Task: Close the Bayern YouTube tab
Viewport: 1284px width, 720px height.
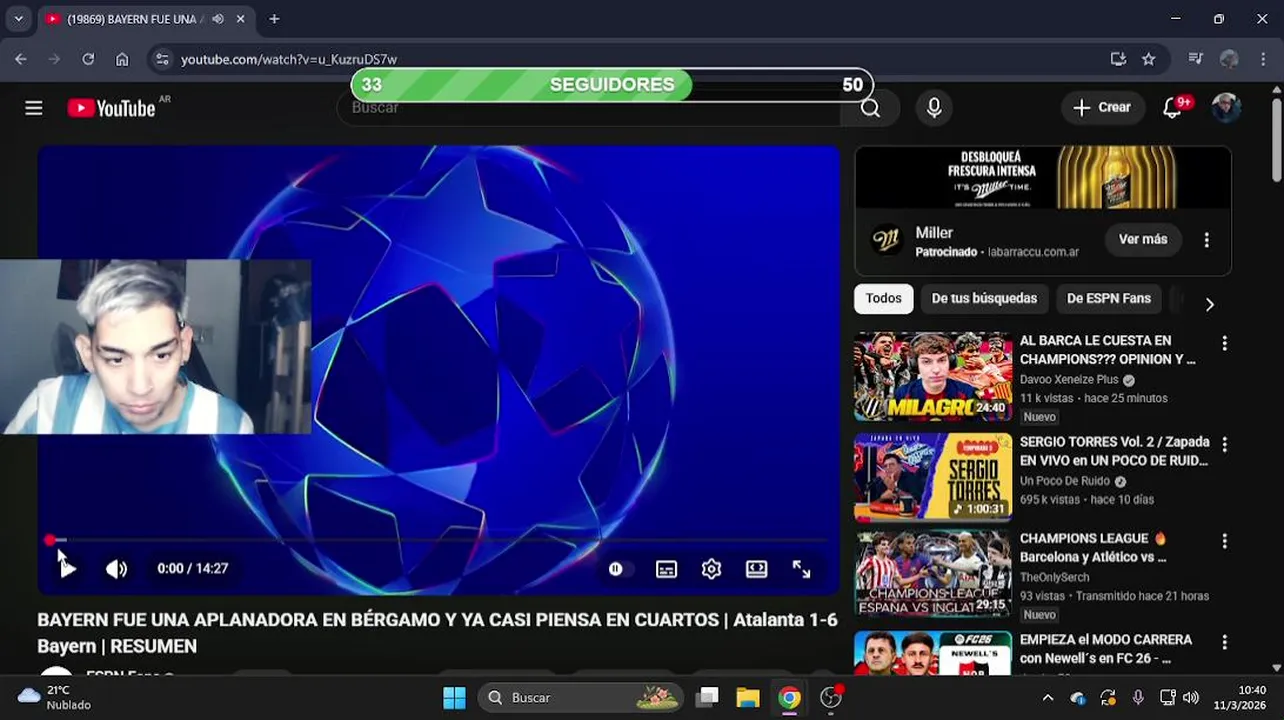Action: click(241, 19)
